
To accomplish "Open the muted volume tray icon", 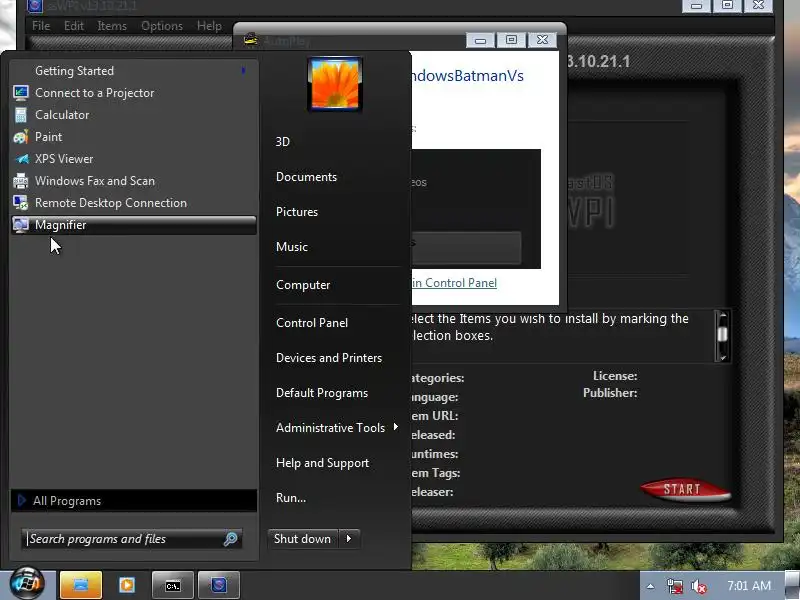I will click(698, 586).
